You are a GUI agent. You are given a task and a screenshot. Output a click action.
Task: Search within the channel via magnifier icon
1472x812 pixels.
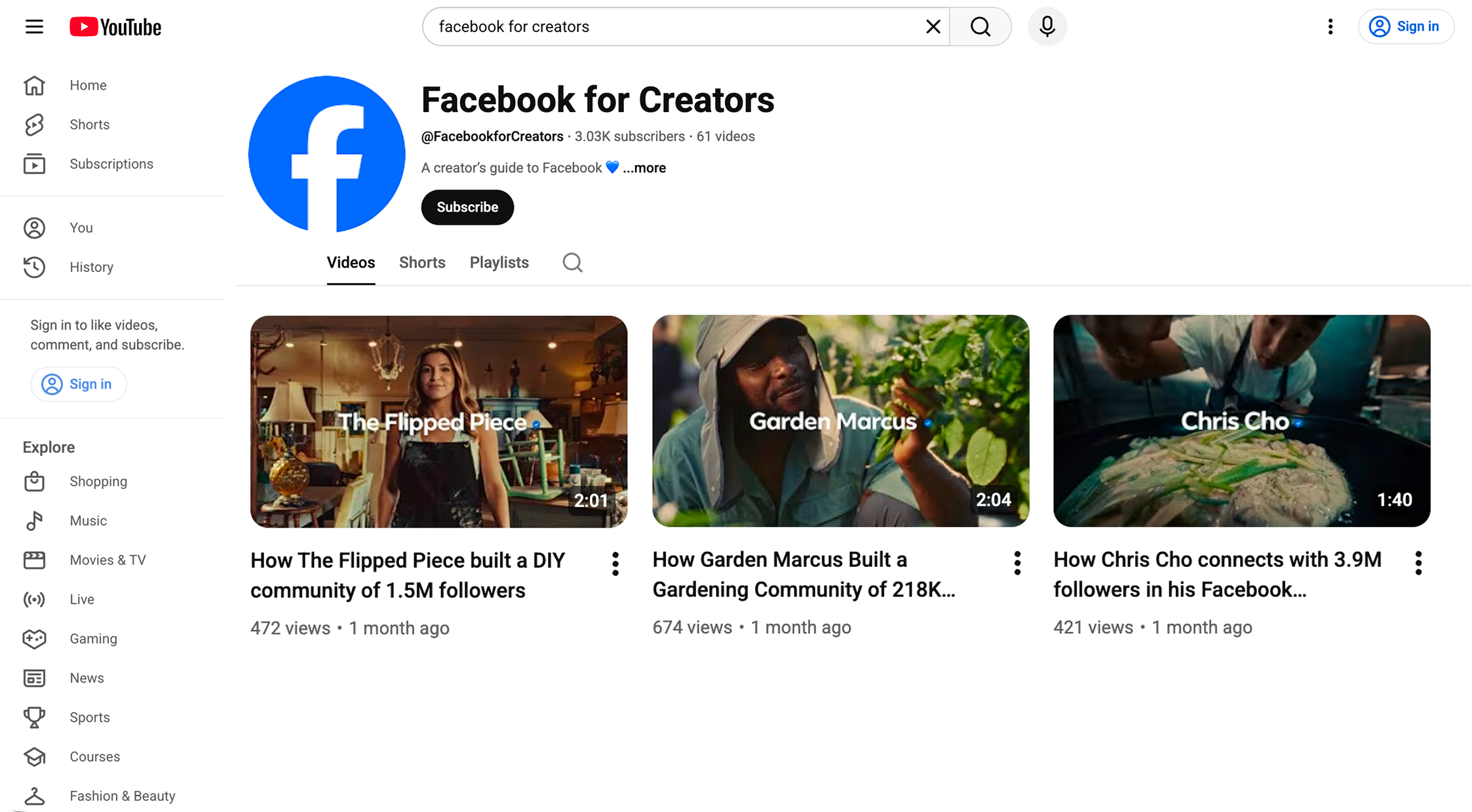(x=572, y=263)
